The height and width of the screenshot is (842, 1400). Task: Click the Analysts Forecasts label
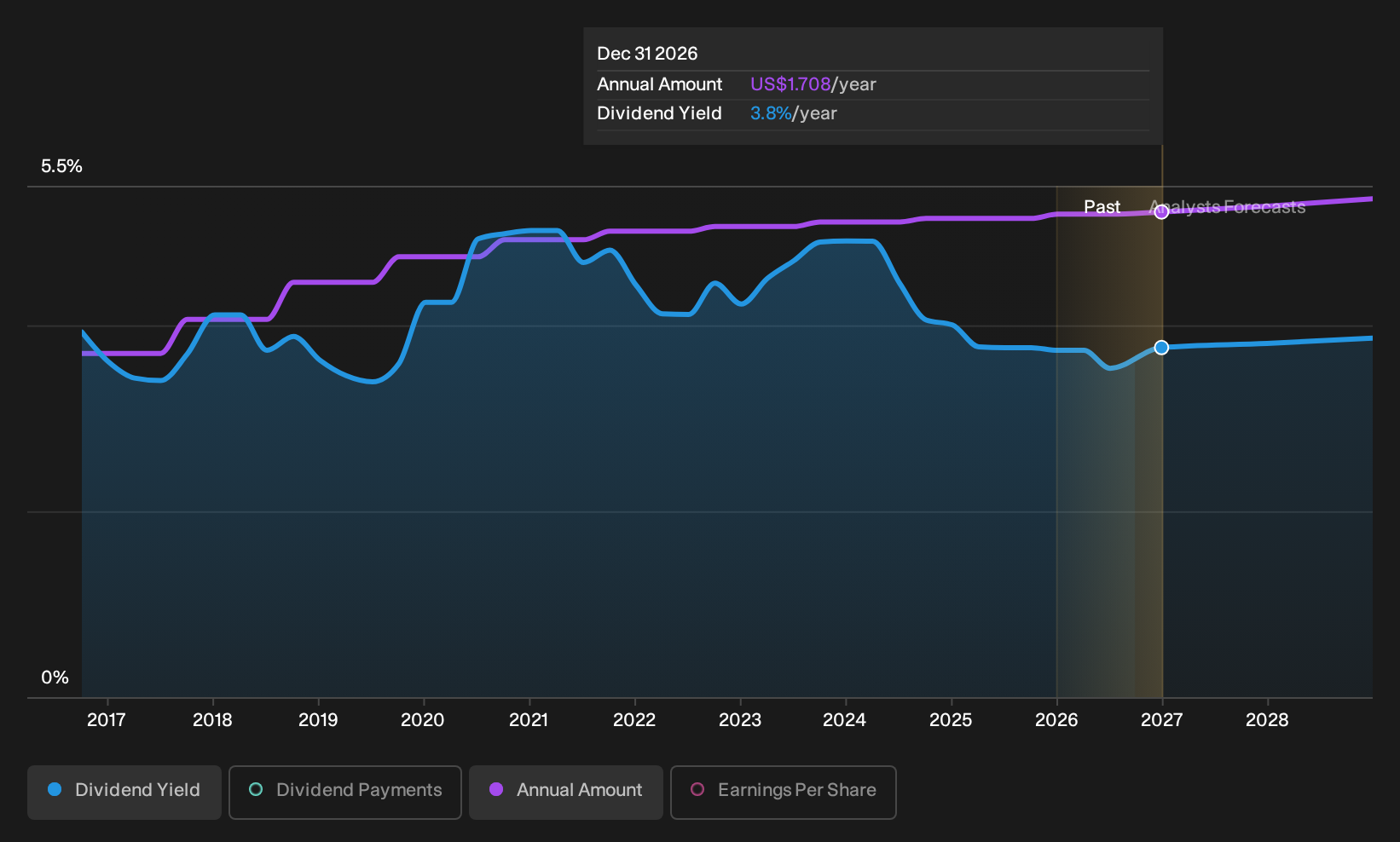(x=1228, y=207)
